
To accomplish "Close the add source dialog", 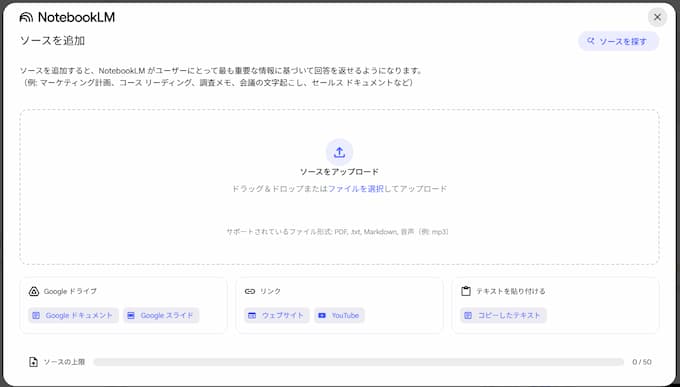I will [657, 17].
